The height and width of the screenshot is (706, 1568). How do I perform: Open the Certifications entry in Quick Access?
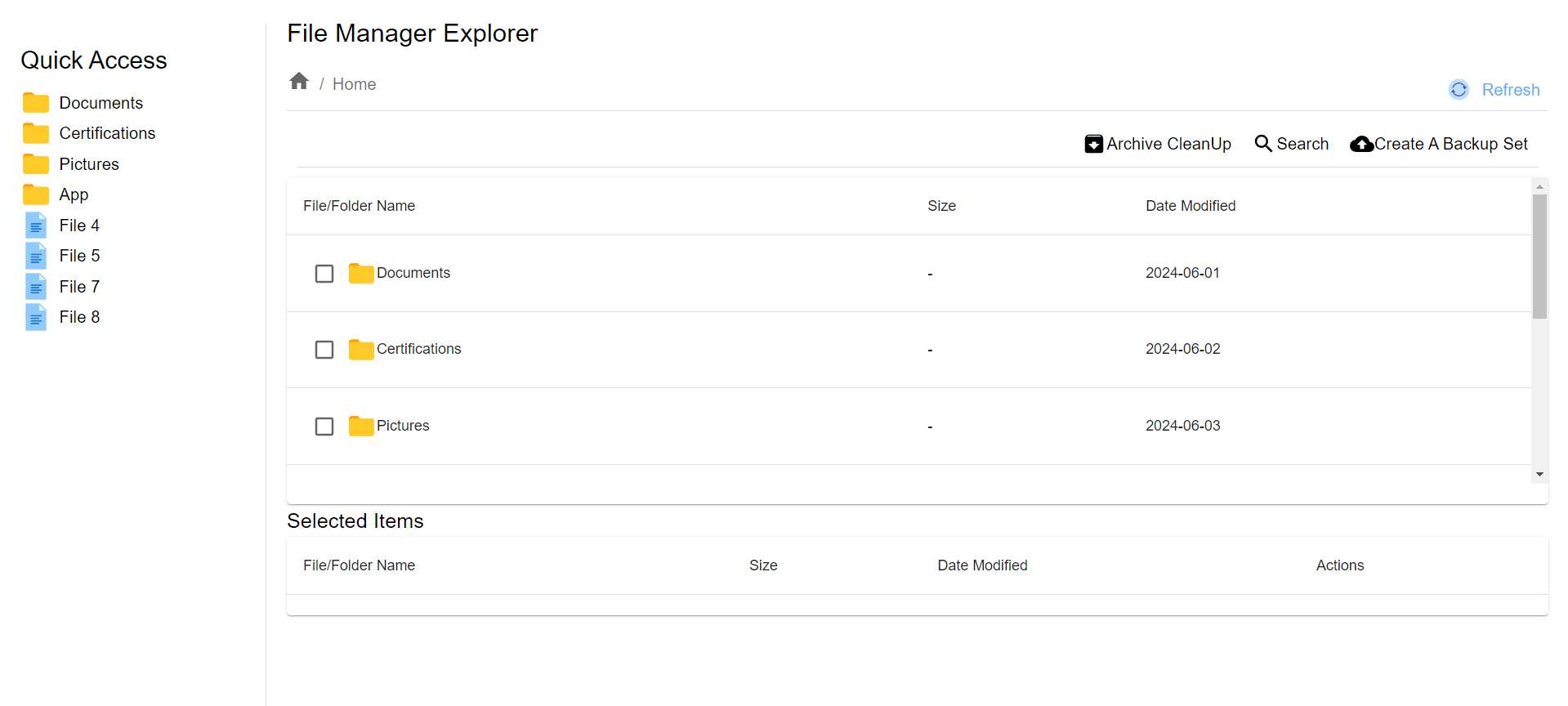107,132
